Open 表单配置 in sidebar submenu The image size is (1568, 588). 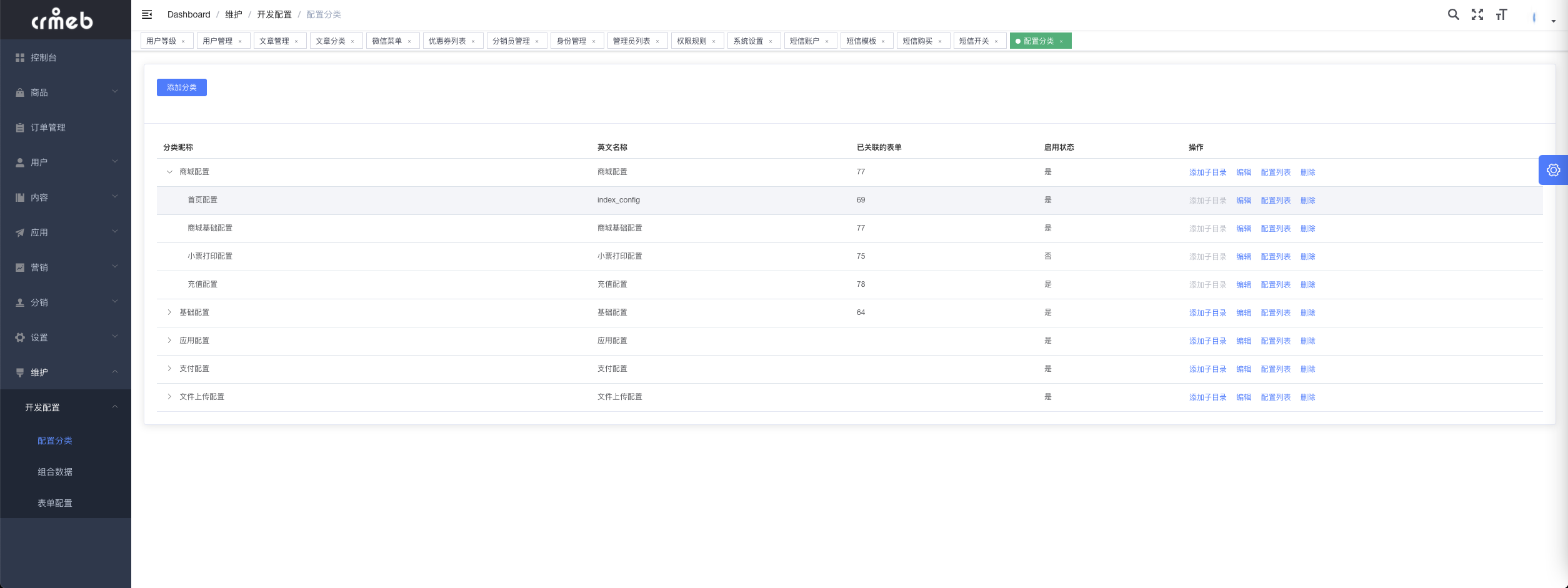click(55, 503)
